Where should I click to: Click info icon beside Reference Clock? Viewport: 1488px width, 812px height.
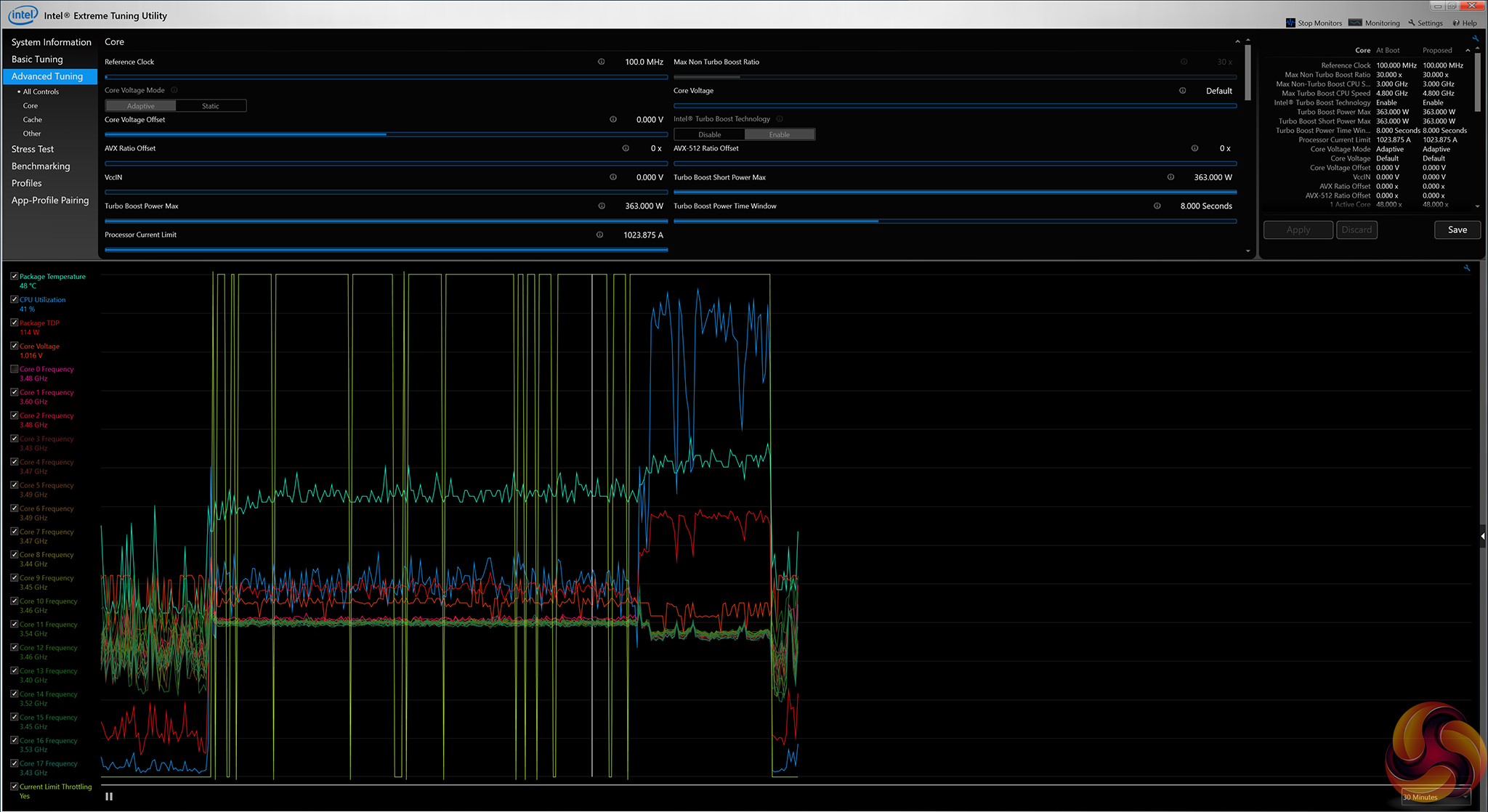pyautogui.click(x=601, y=62)
